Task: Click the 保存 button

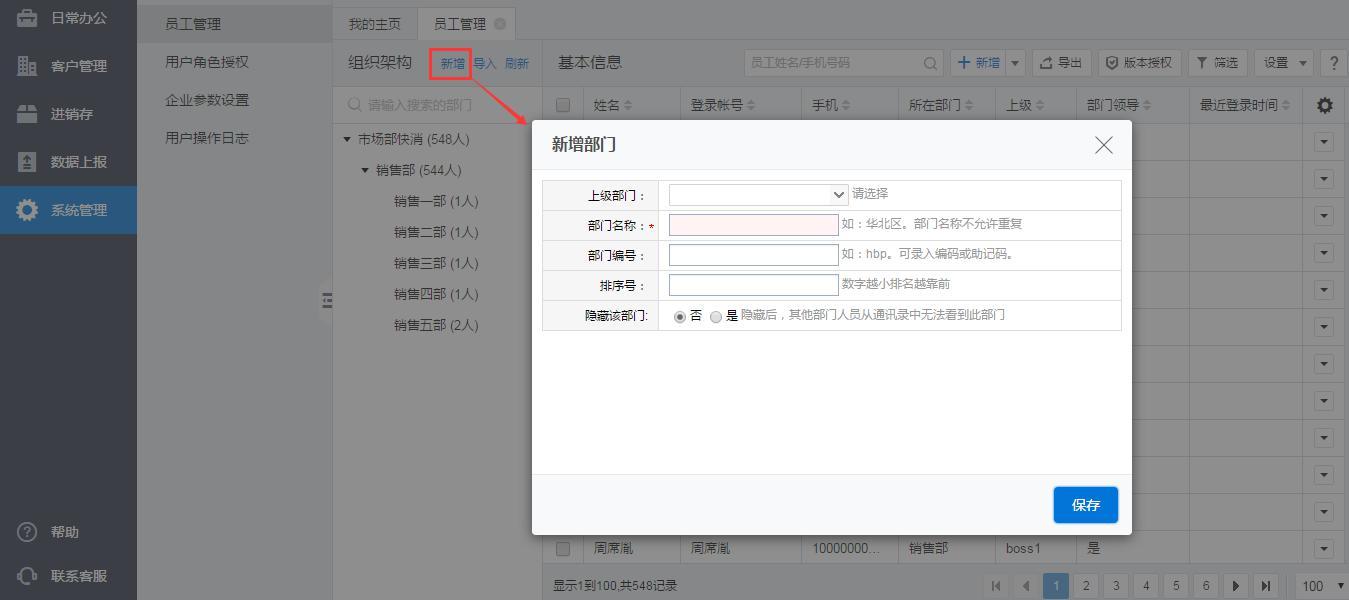Action: pyautogui.click(x=1085, y=505)
